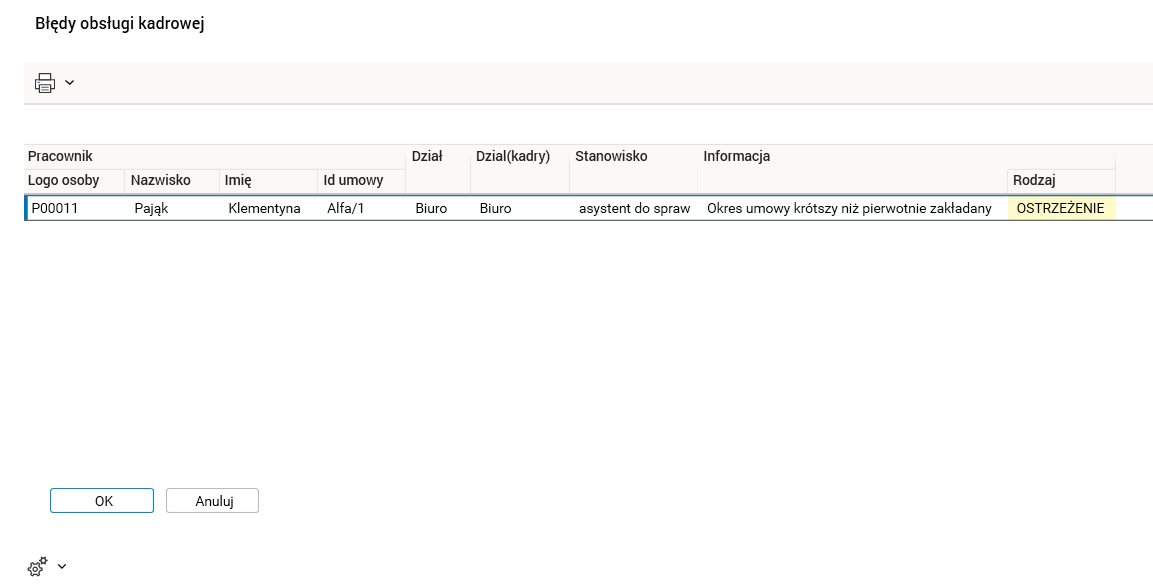Click the Pracownik group header

(x=215, y=157)
